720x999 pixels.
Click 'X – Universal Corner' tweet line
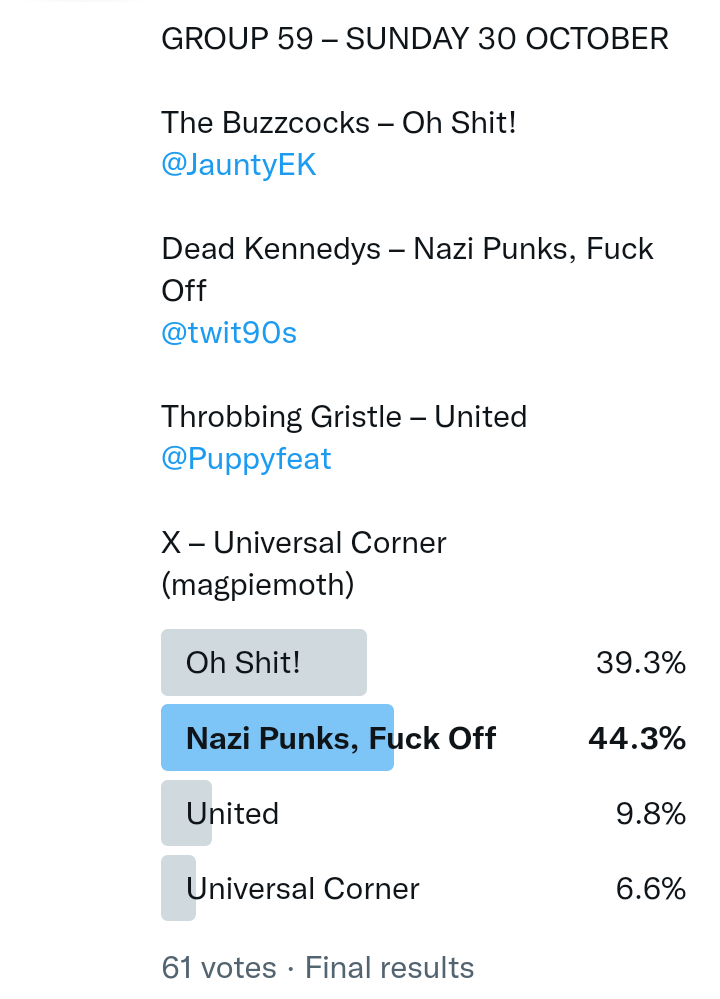pos(304,542)
